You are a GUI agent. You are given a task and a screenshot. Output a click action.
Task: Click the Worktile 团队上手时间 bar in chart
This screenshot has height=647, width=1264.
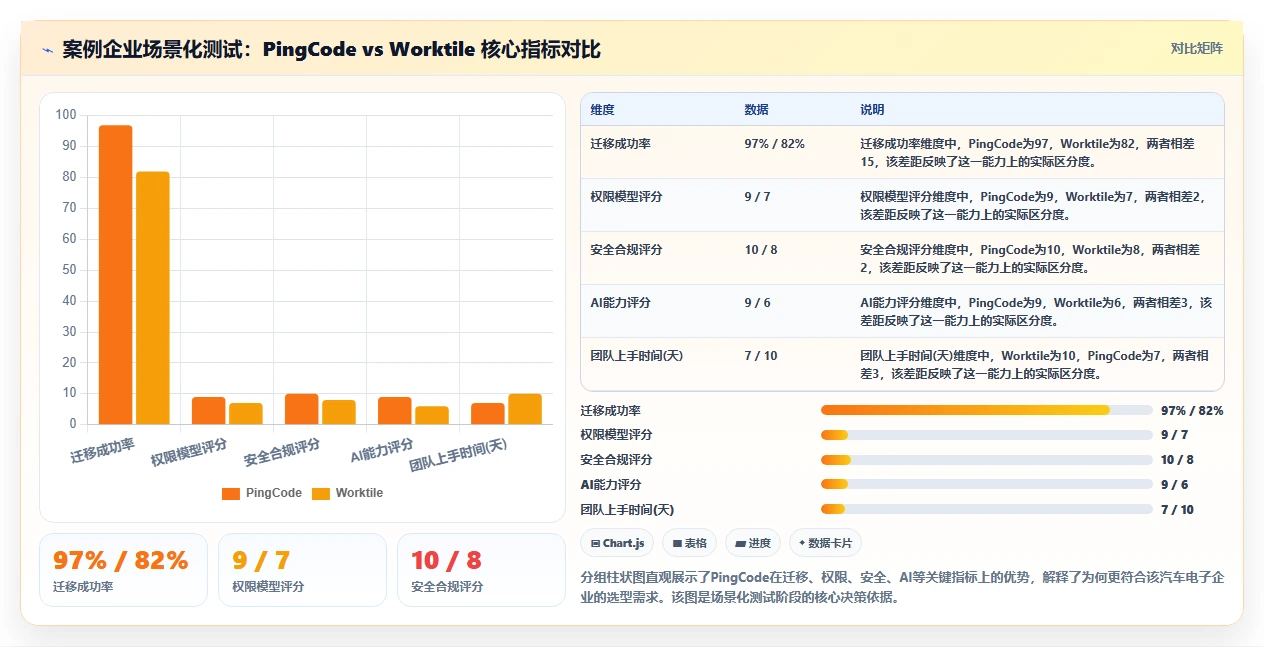(x=525, y=409)
